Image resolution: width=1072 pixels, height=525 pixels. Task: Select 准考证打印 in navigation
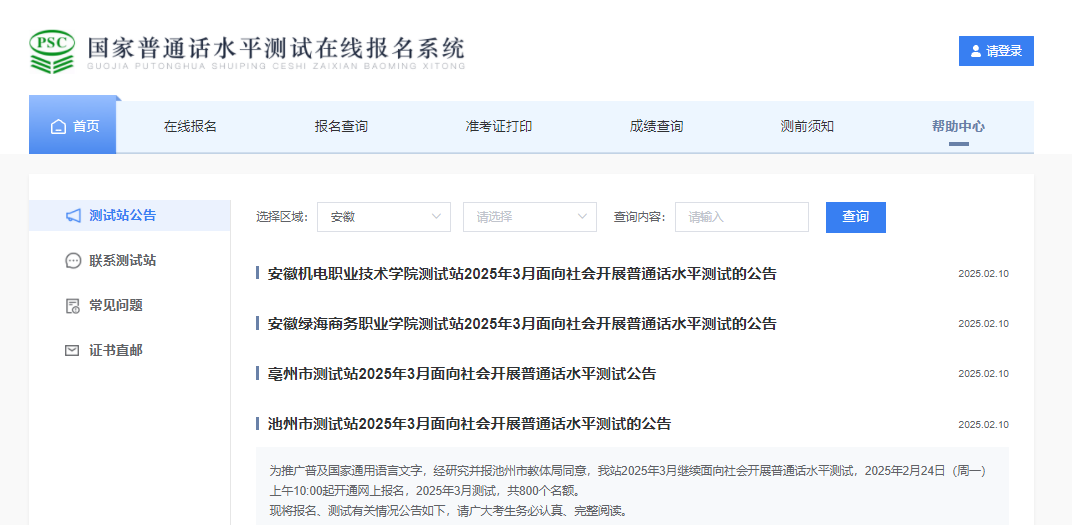(498, 126)
